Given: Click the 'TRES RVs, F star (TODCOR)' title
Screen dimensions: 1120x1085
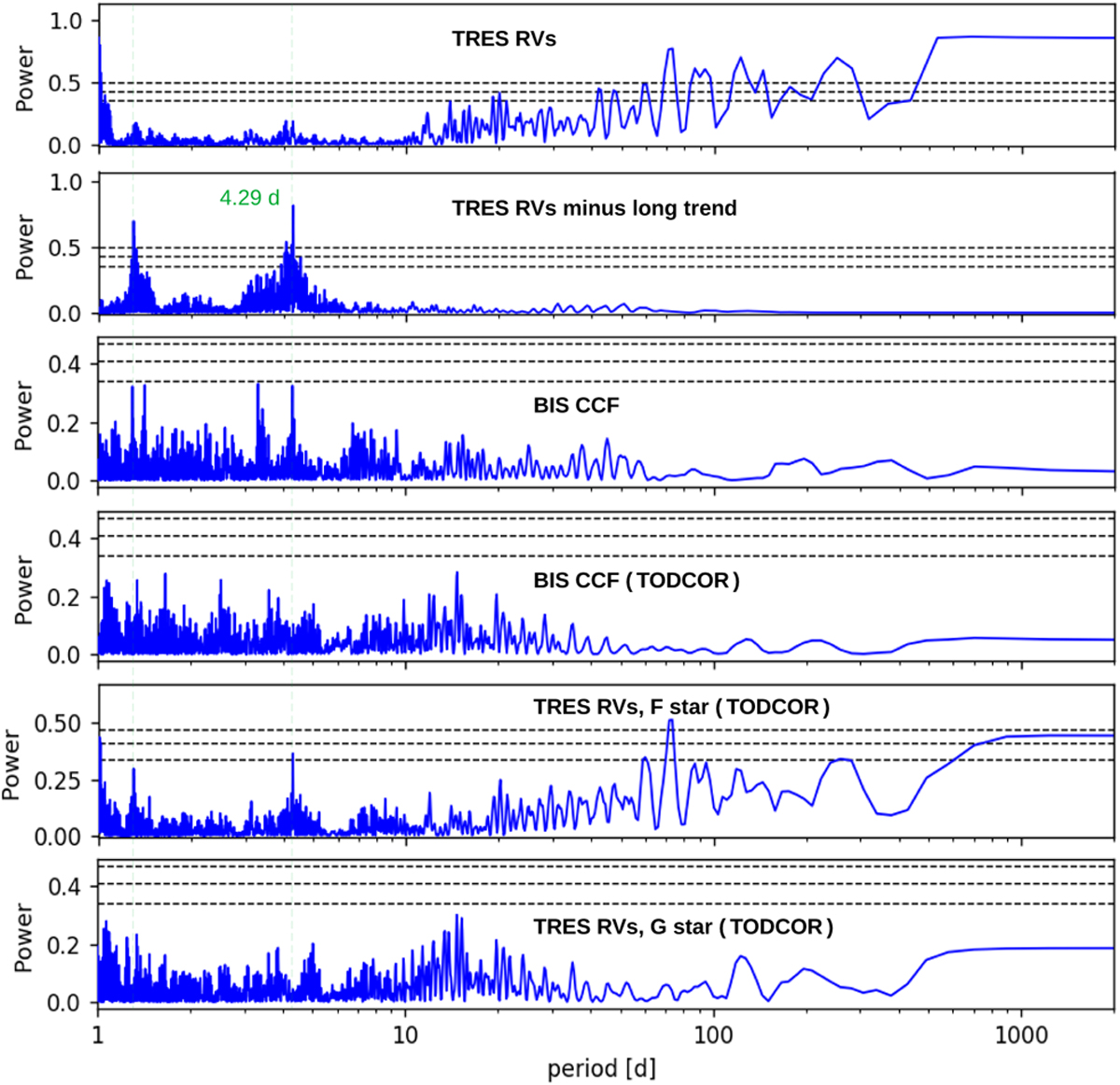Looking at the screenshot, I should click(x=681, y=707).
